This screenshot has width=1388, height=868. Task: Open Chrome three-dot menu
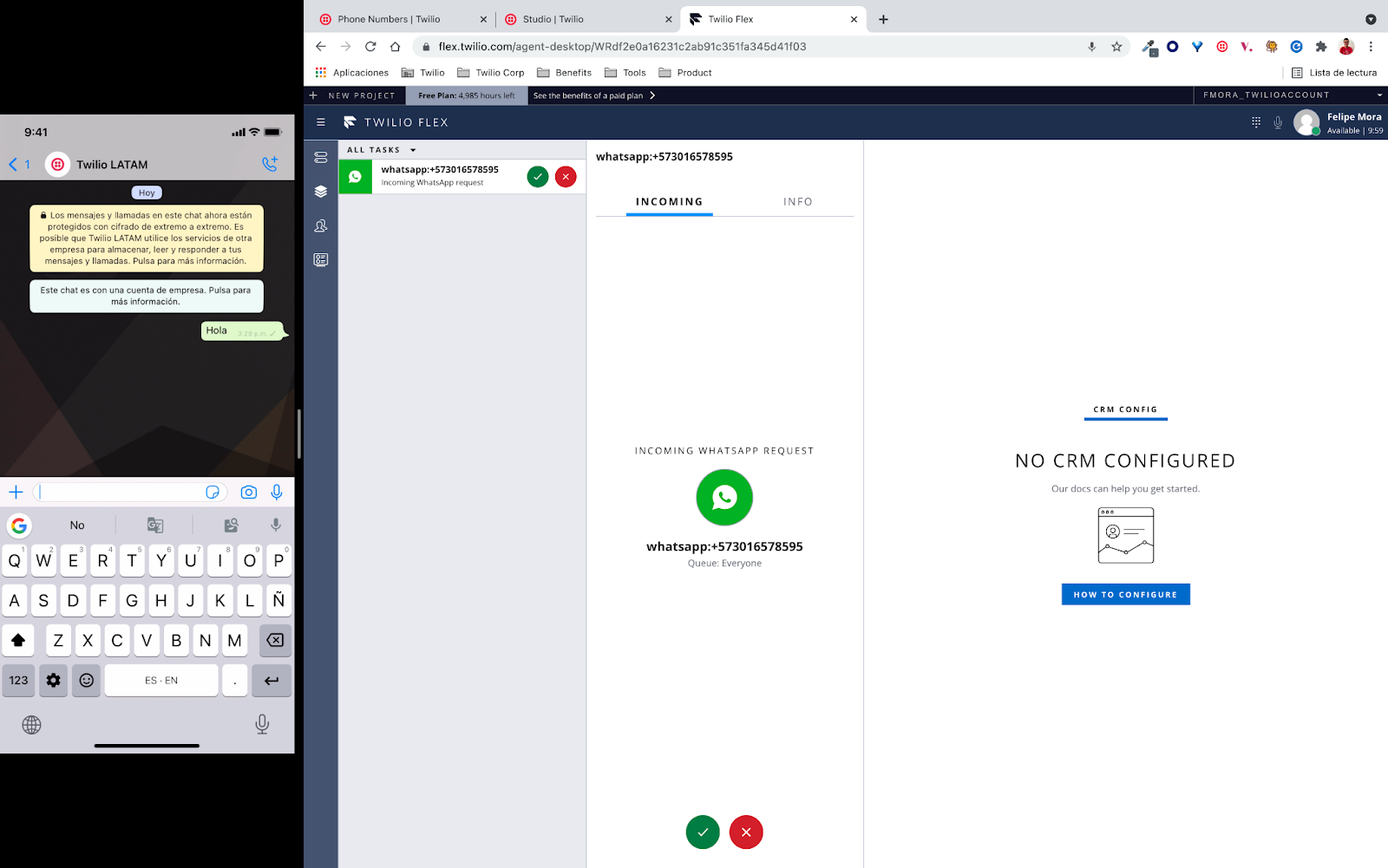tap(1371, 47)
